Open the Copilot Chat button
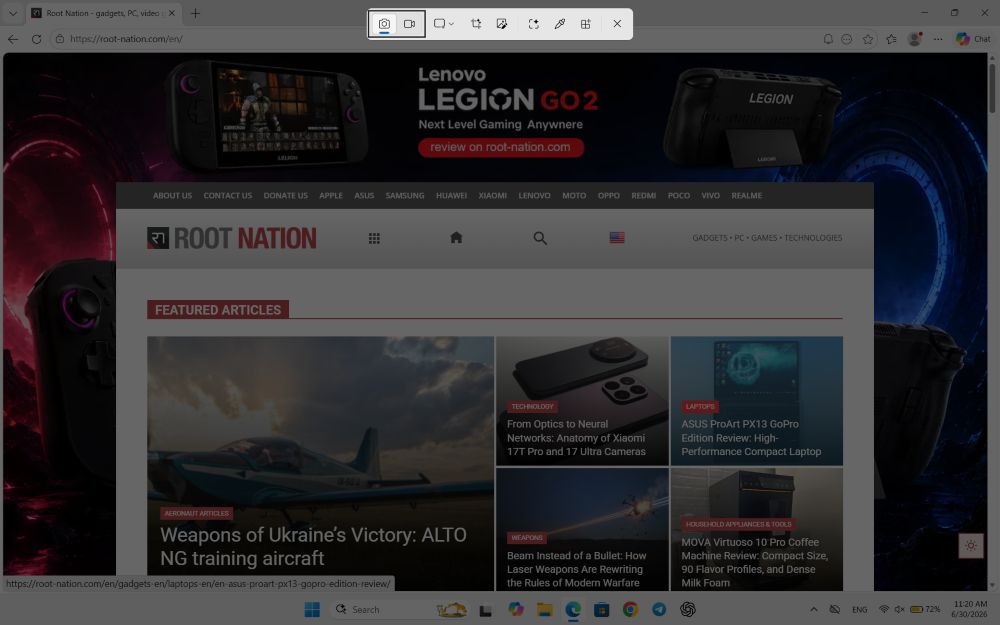 (973, 39)
